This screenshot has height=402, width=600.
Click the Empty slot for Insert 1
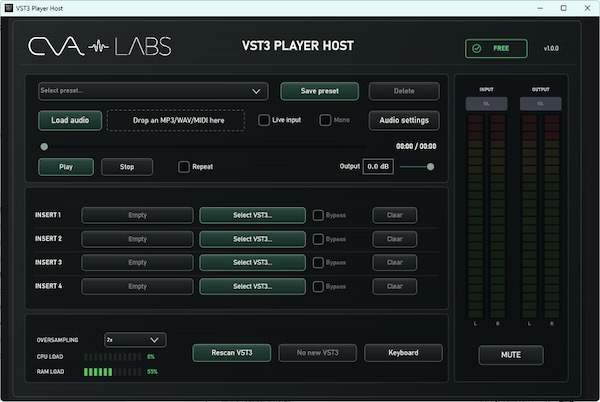coord(137,215)
